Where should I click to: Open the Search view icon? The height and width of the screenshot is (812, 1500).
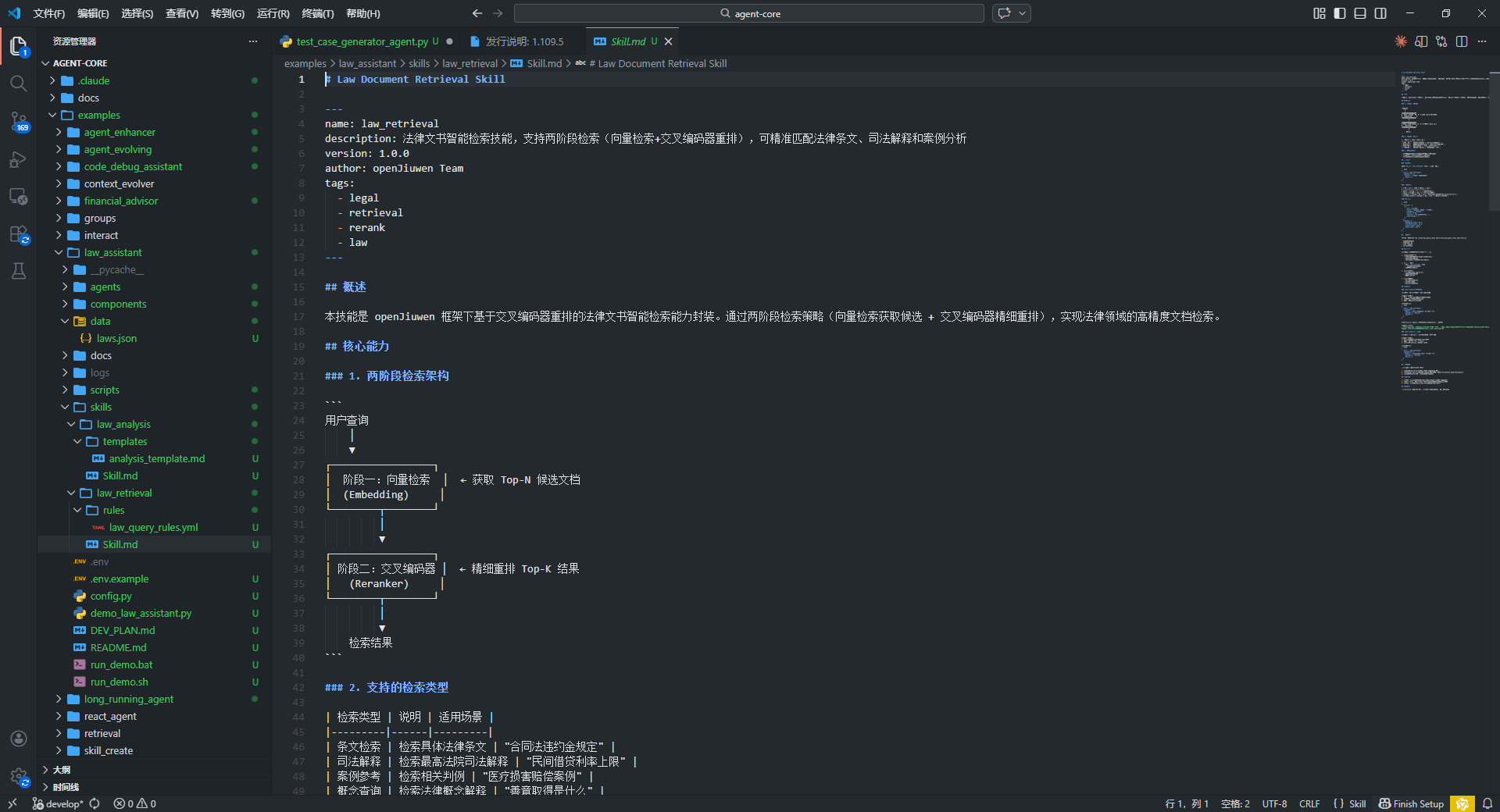[19, 84]
